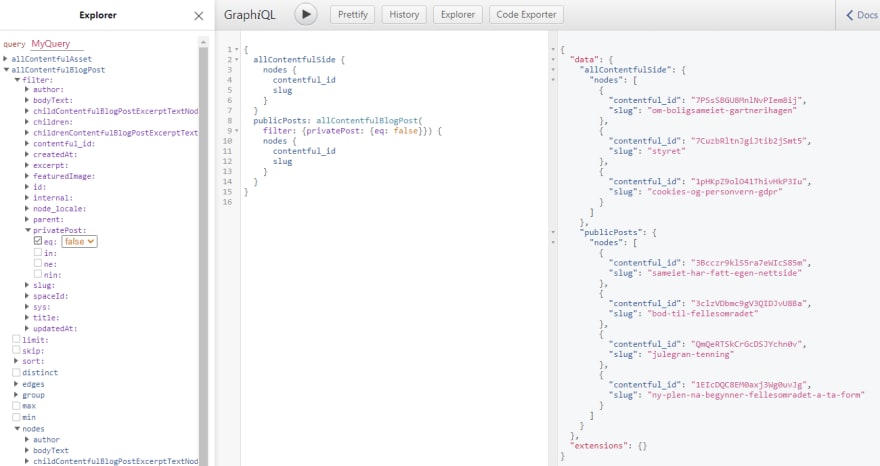Run the query with the play button
880x466 pixels.
pyautogui.click(x=306, y=15)
